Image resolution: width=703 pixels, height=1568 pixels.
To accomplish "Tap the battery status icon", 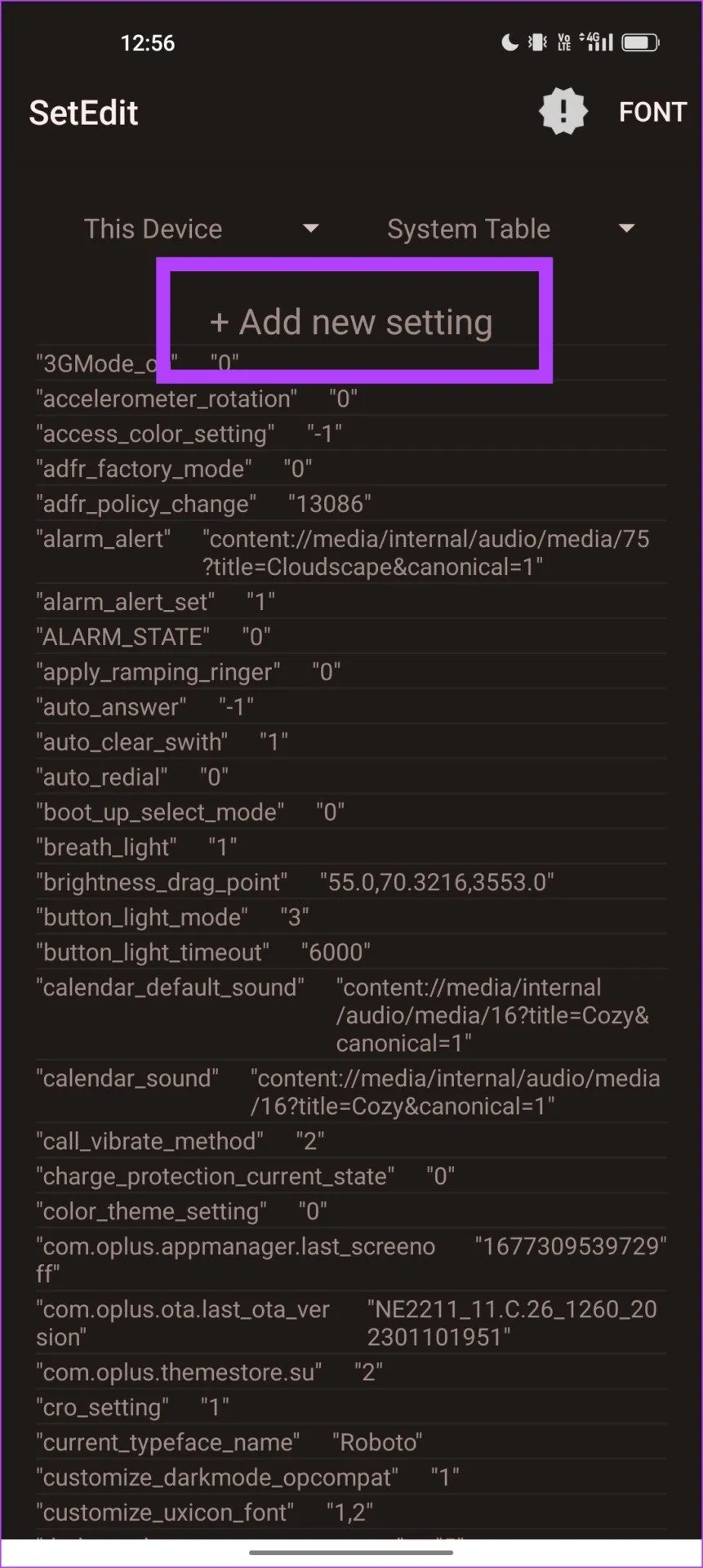I will pos(641,42).
